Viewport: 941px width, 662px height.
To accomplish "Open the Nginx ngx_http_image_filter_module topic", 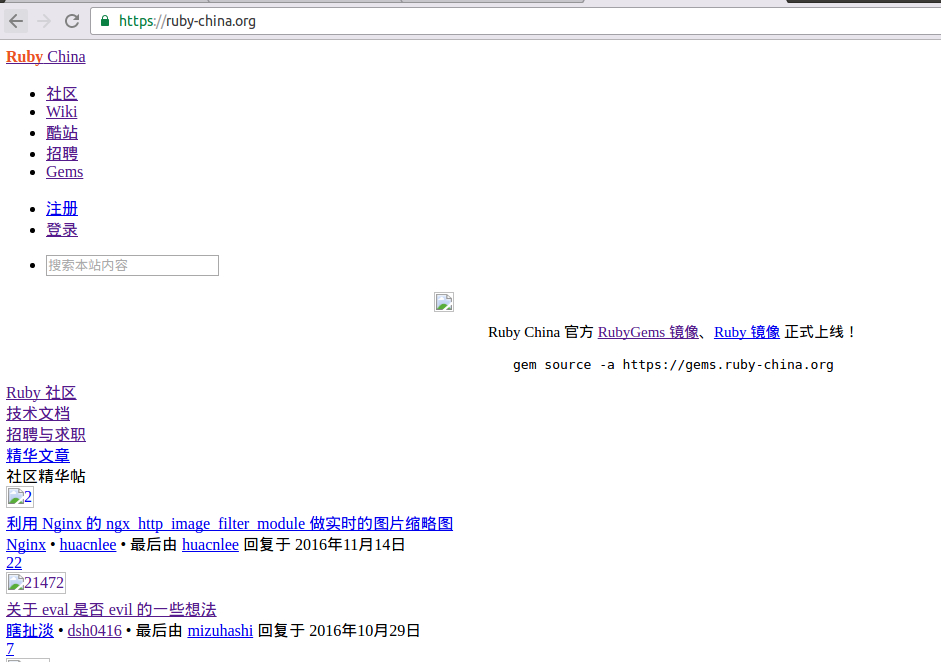I will click(229, 524).
